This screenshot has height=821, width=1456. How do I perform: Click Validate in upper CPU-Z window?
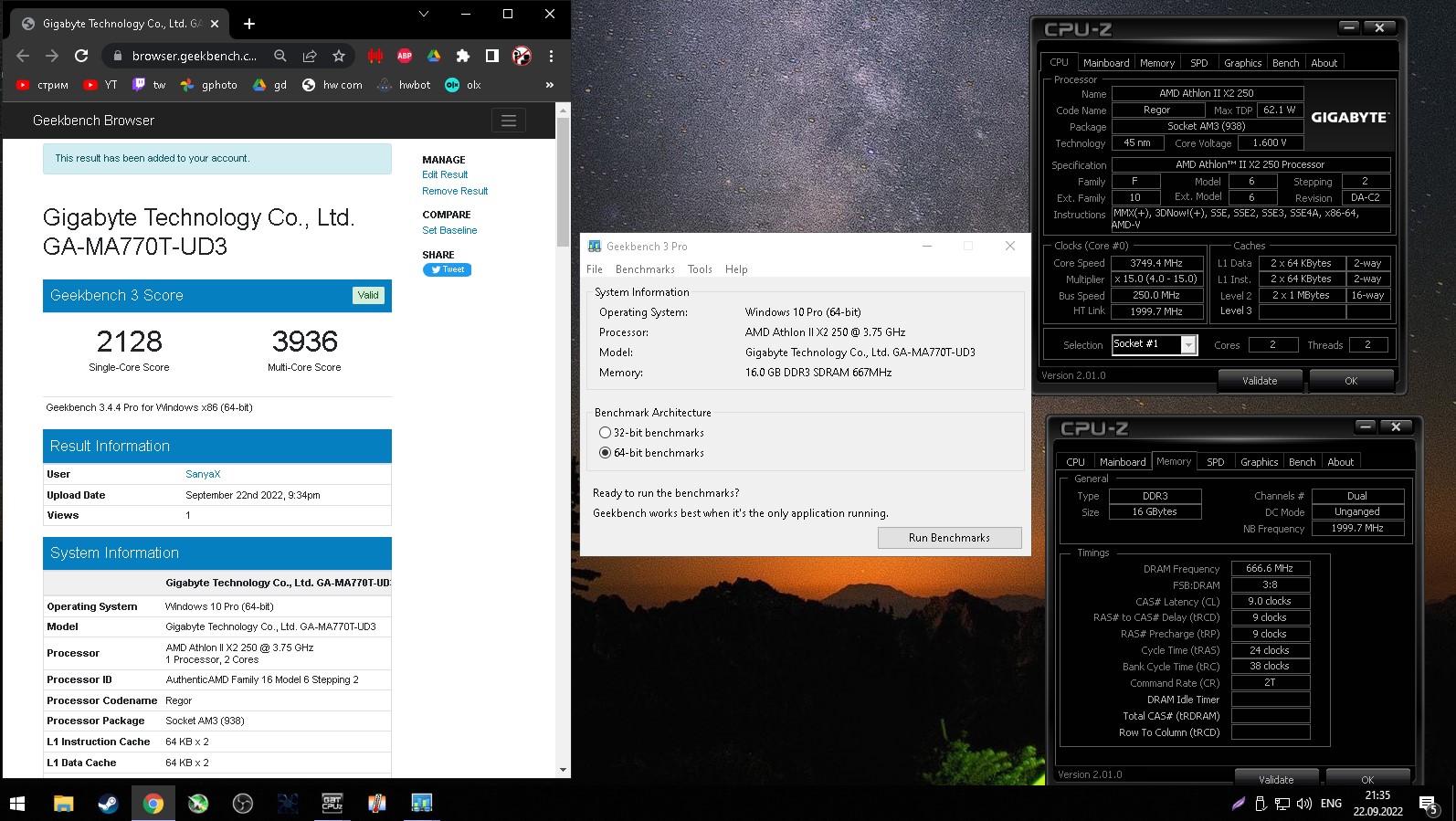(x=1260, y=381)
